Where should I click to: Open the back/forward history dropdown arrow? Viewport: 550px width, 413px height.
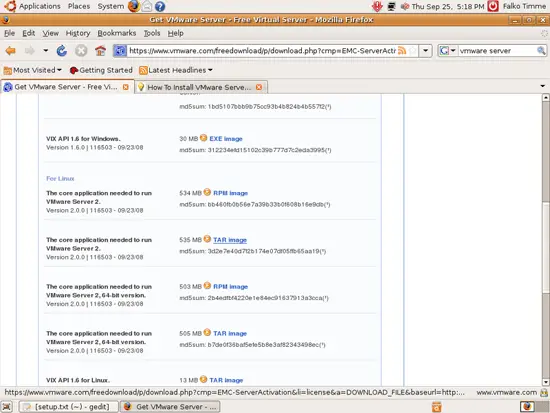(x=46, y=51)
